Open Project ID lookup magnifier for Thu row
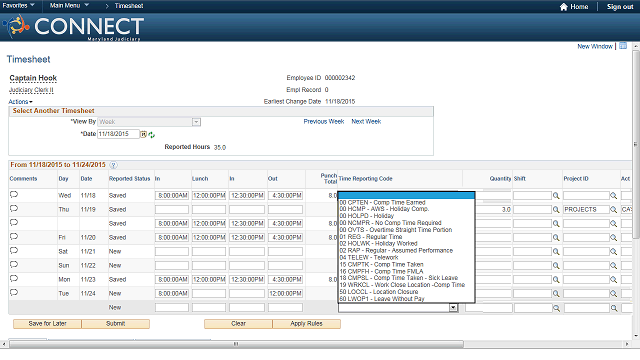 click(613, 210)
